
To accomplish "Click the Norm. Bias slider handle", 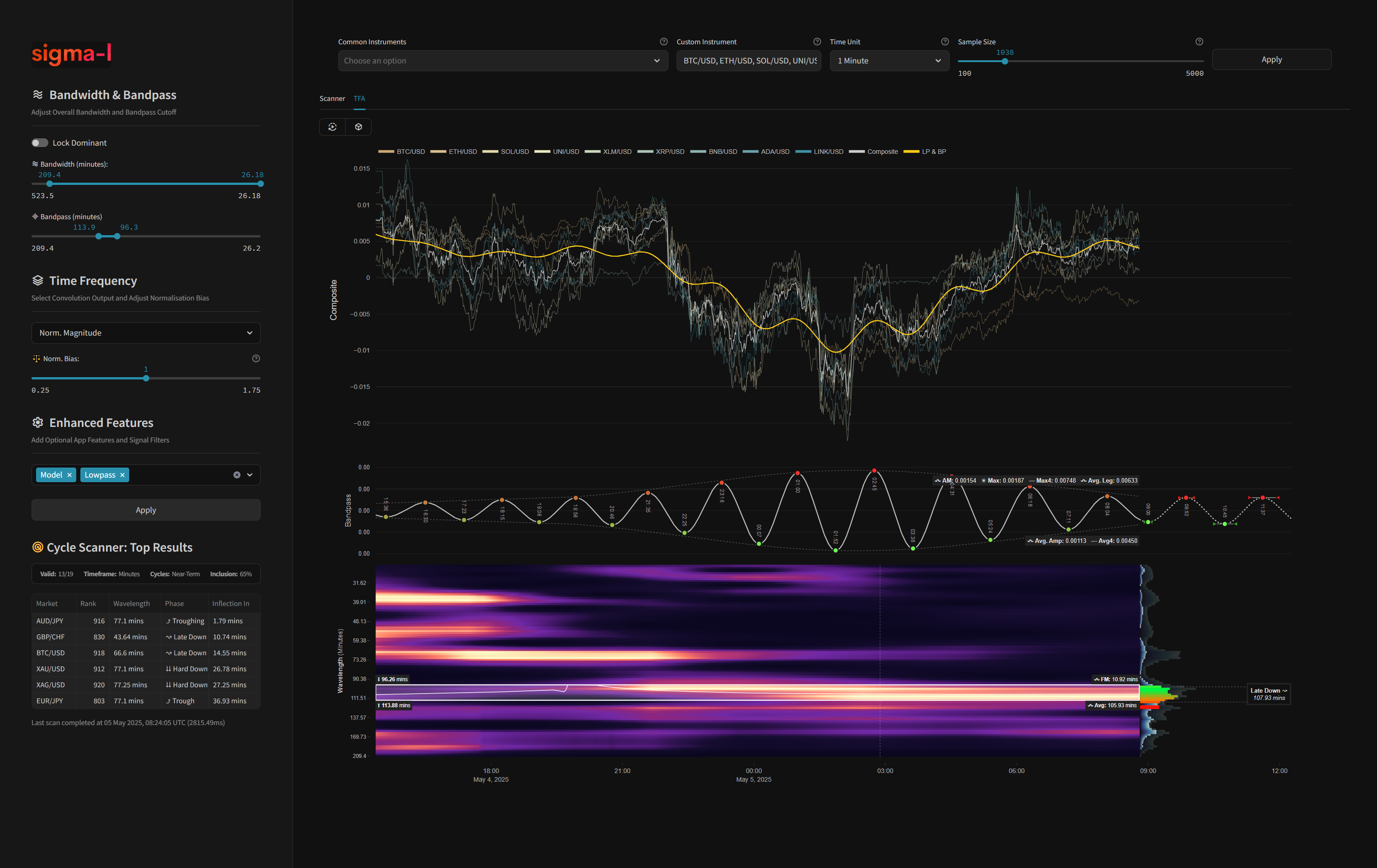I will coord(146,378).
